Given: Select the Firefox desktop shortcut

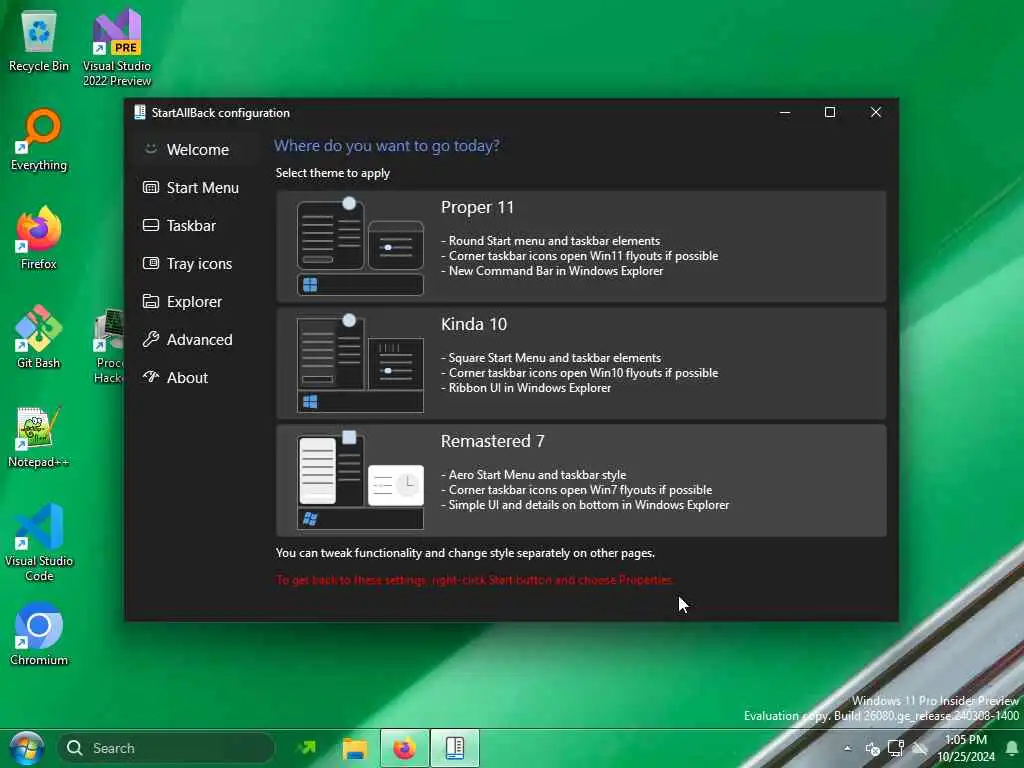Looking at the screenshot, I should click(39, 238).
